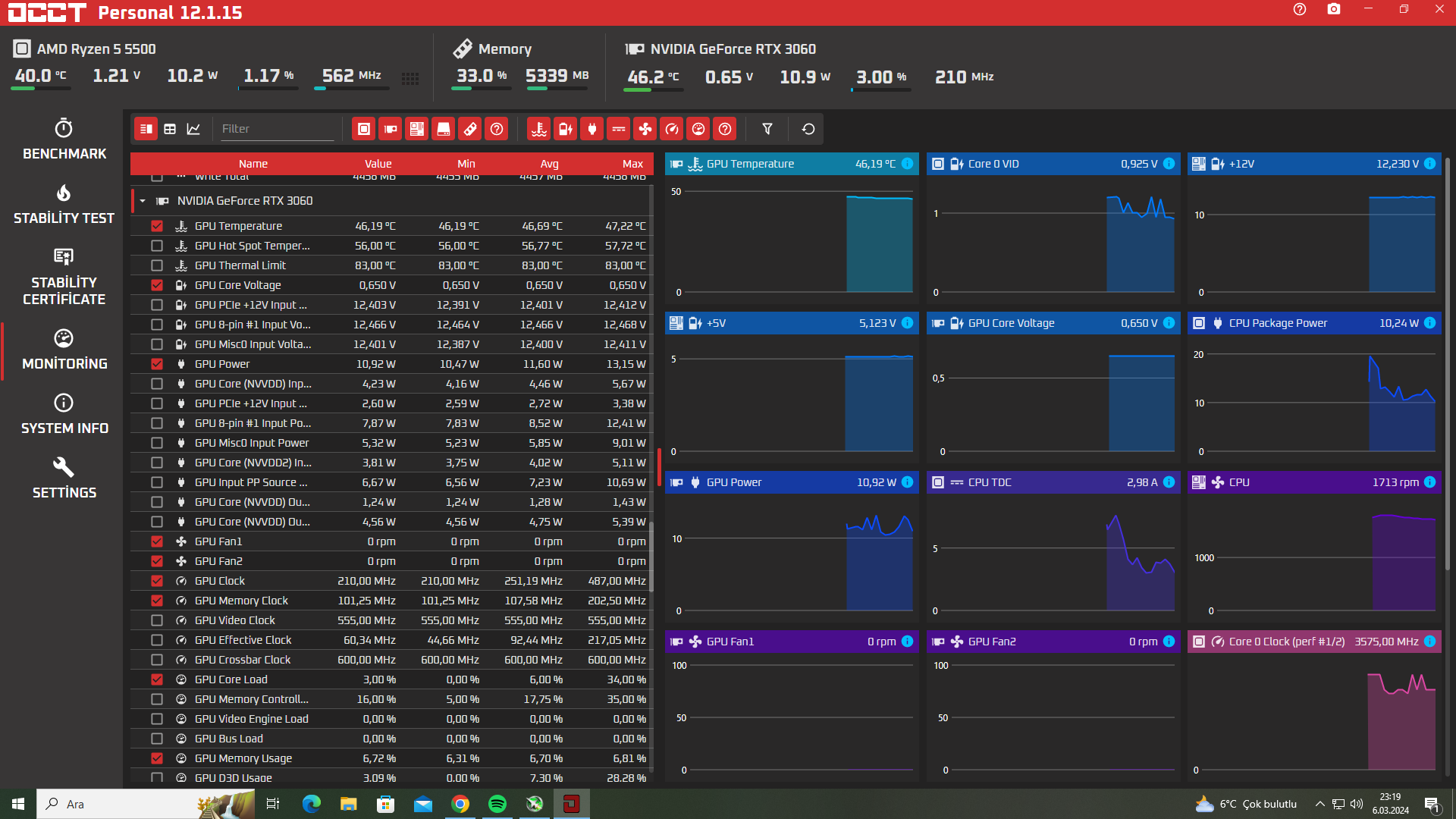Sort table by Avg column header
The height and width of the screenshot is (819, 1456).
point(549,164)
